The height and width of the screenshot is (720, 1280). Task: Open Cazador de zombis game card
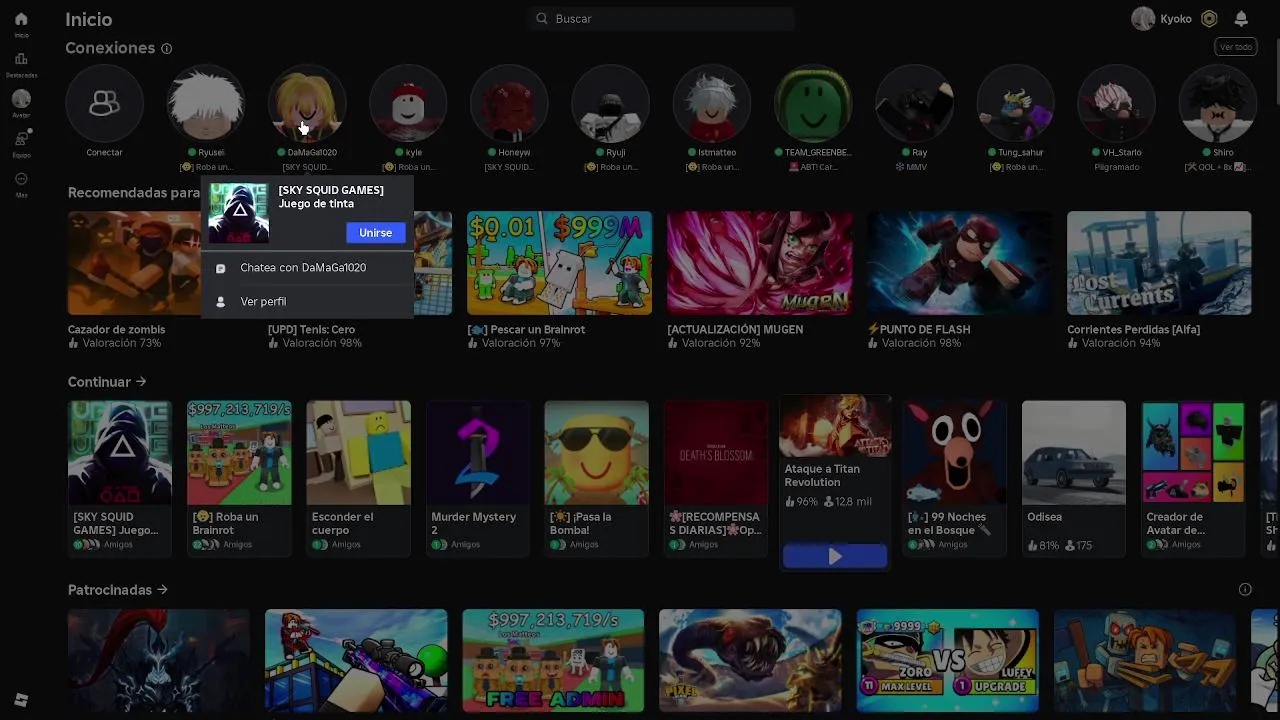pos(134,280)
